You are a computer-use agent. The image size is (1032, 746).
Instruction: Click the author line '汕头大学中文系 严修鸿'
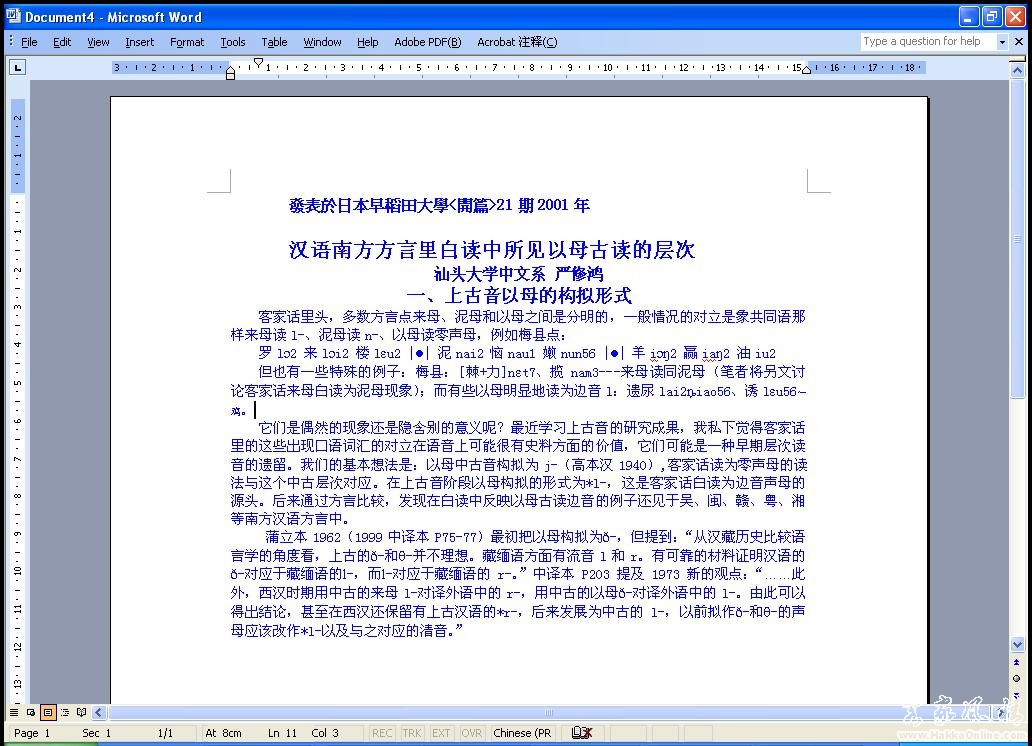point(518,273)
